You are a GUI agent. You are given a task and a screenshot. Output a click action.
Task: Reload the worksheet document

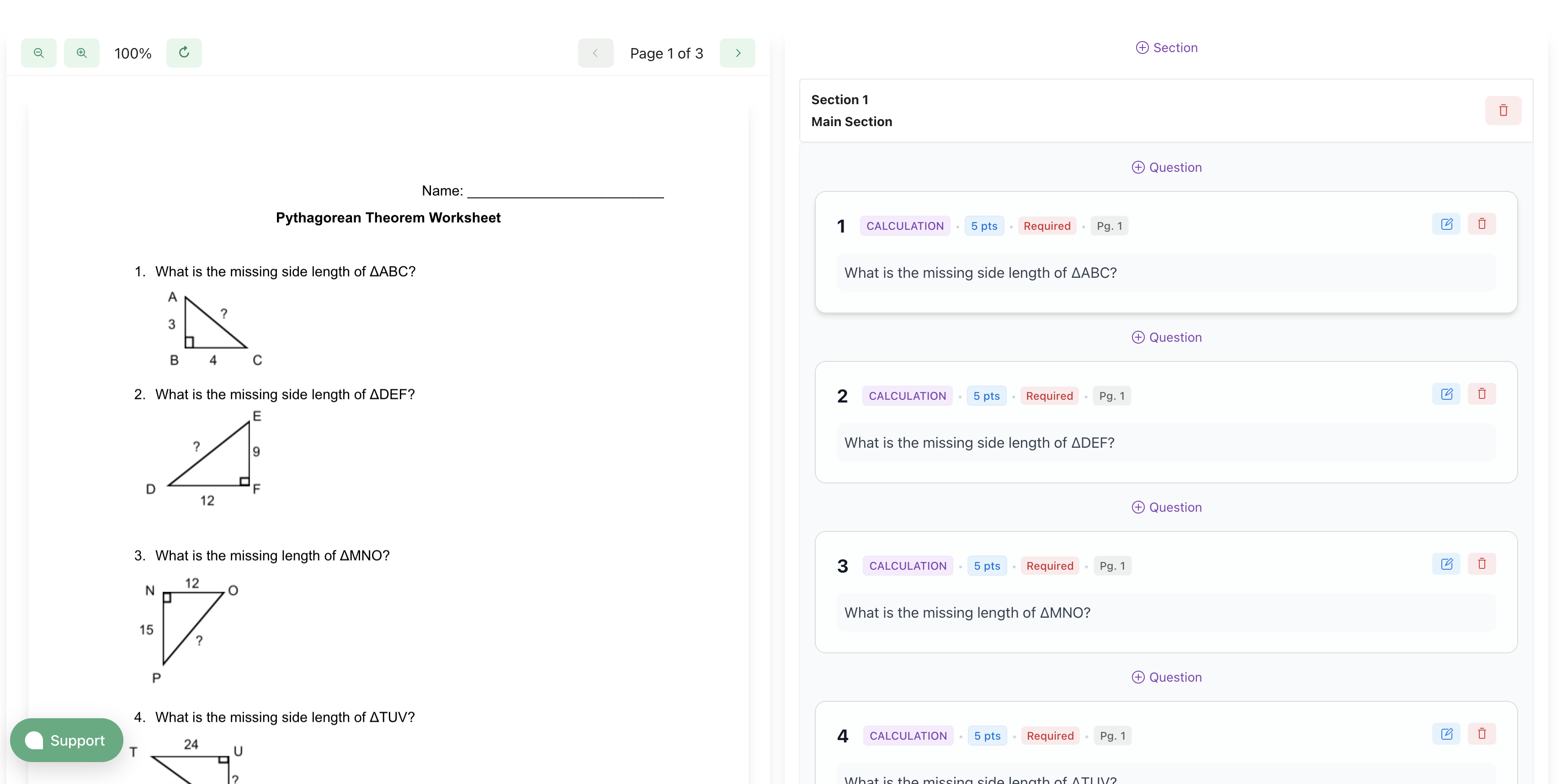click(x=184, y=53)
